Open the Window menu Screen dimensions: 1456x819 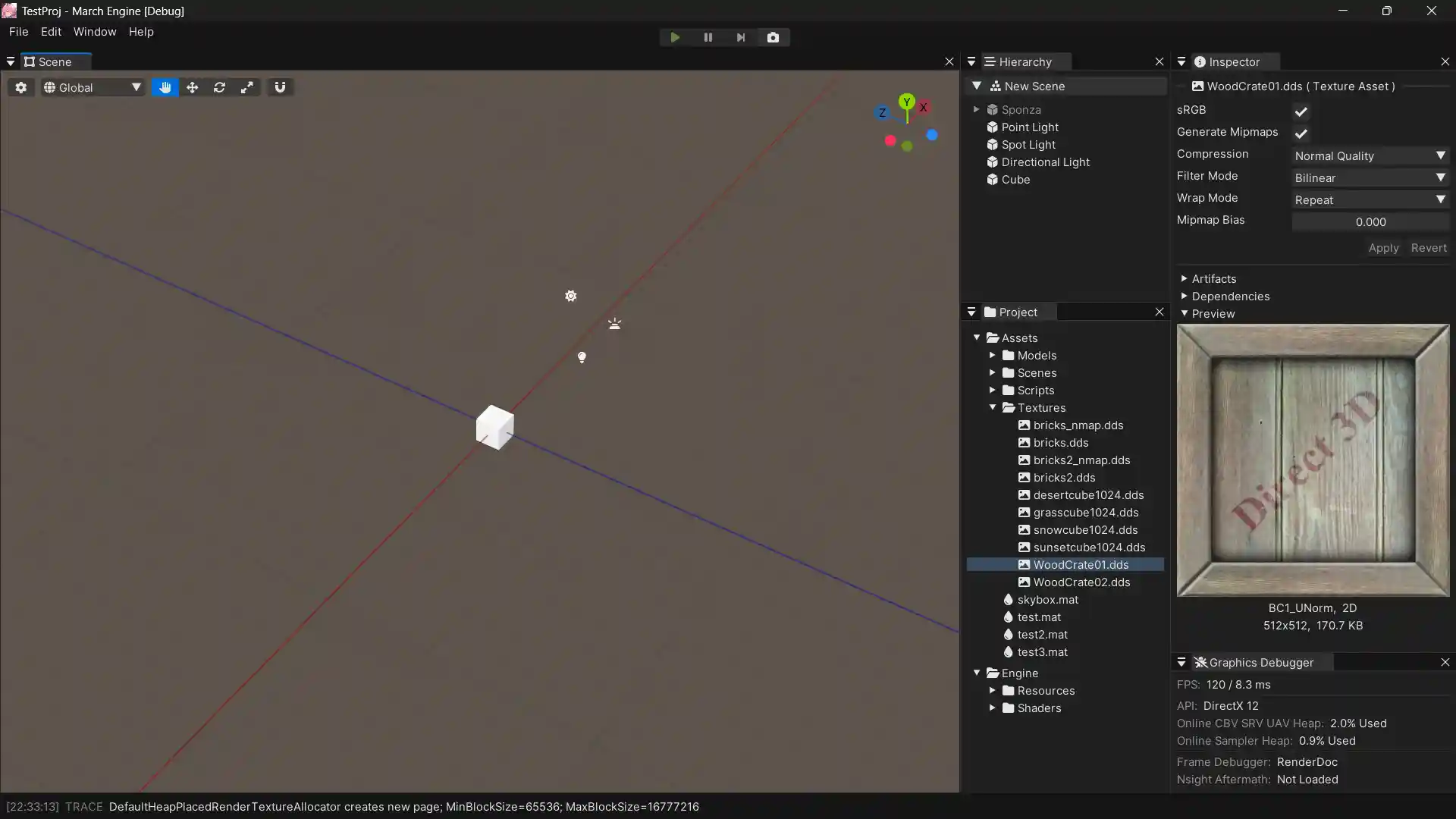pos(95,32)
